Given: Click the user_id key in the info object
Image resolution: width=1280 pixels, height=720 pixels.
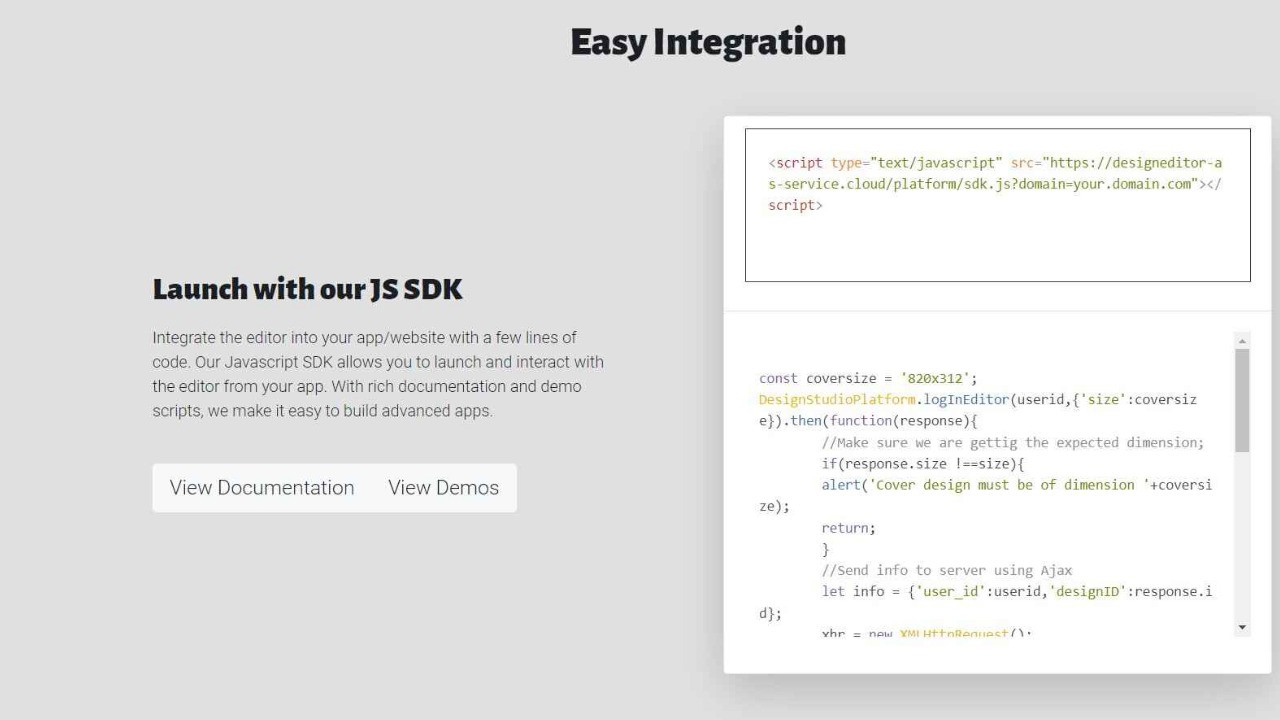Looking at the screenshot, I should point(950,591).
